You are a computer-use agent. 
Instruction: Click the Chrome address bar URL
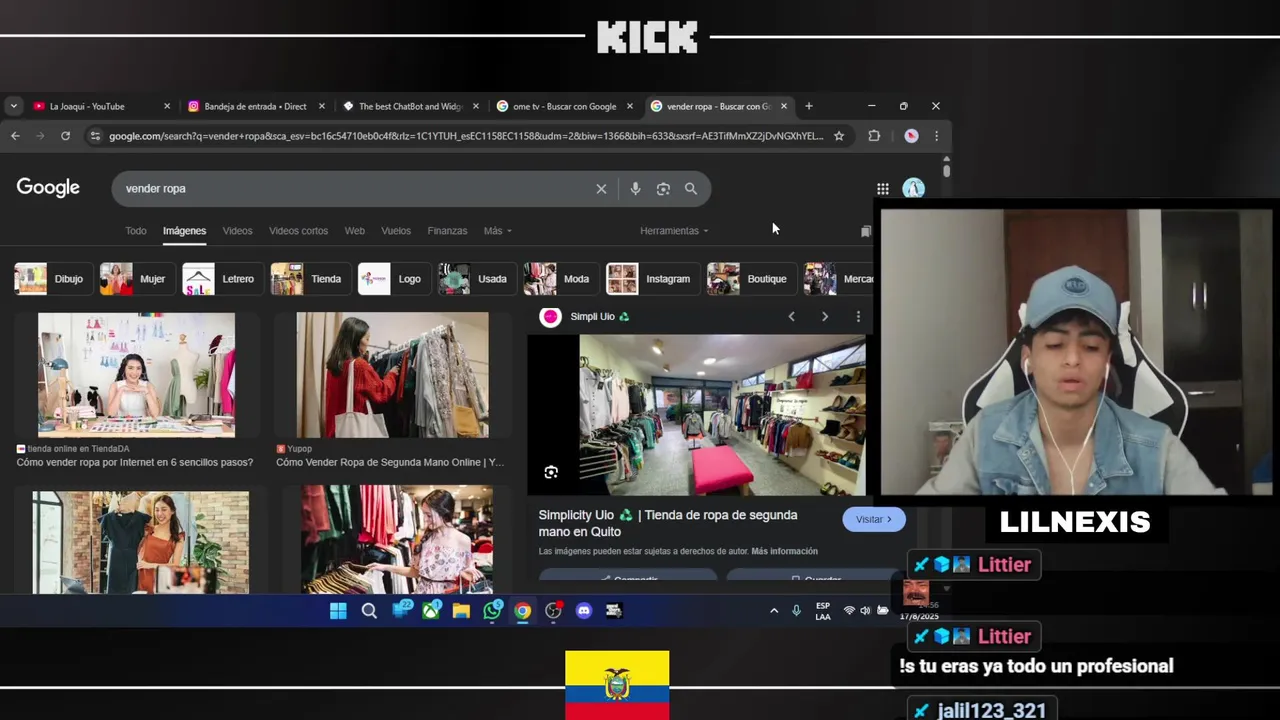point(466,136)
